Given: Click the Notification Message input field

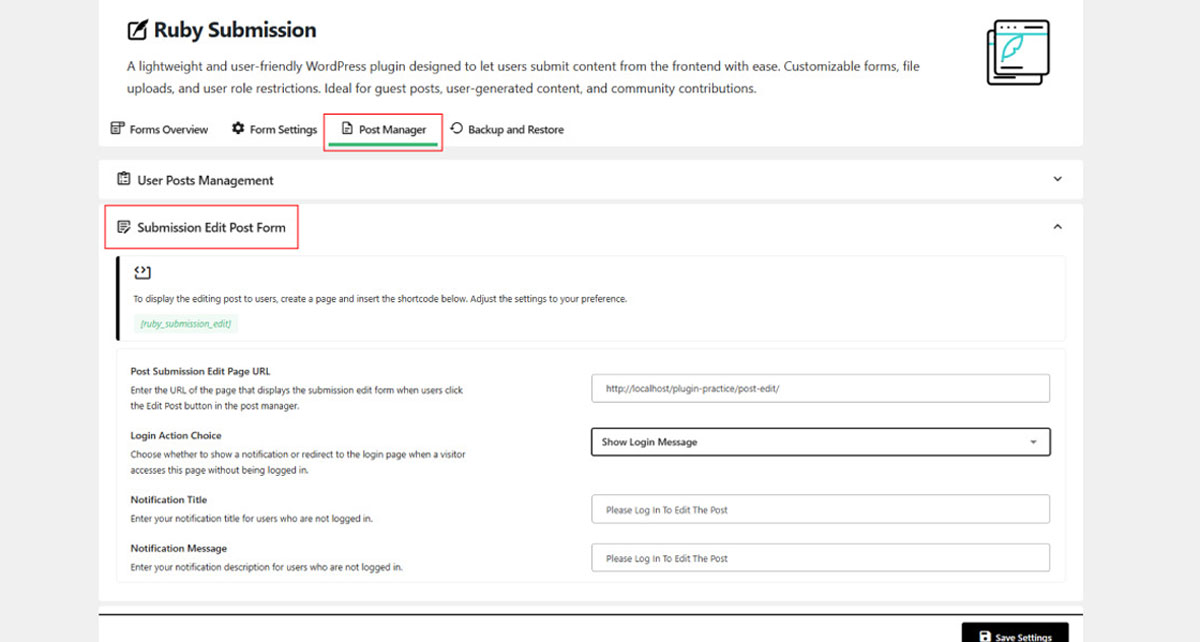Looking at the screenshot, I should (x=821, y=558).
